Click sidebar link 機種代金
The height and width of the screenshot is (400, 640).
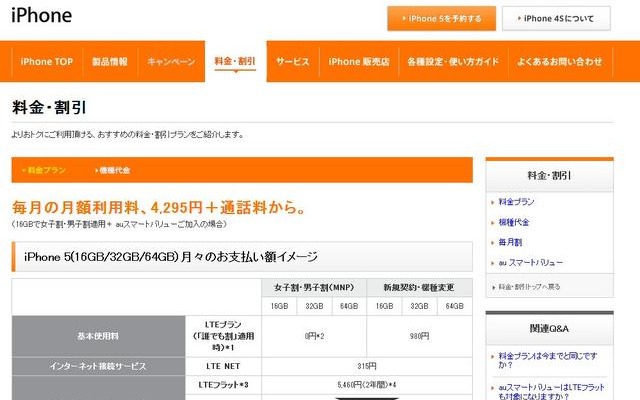514,222
